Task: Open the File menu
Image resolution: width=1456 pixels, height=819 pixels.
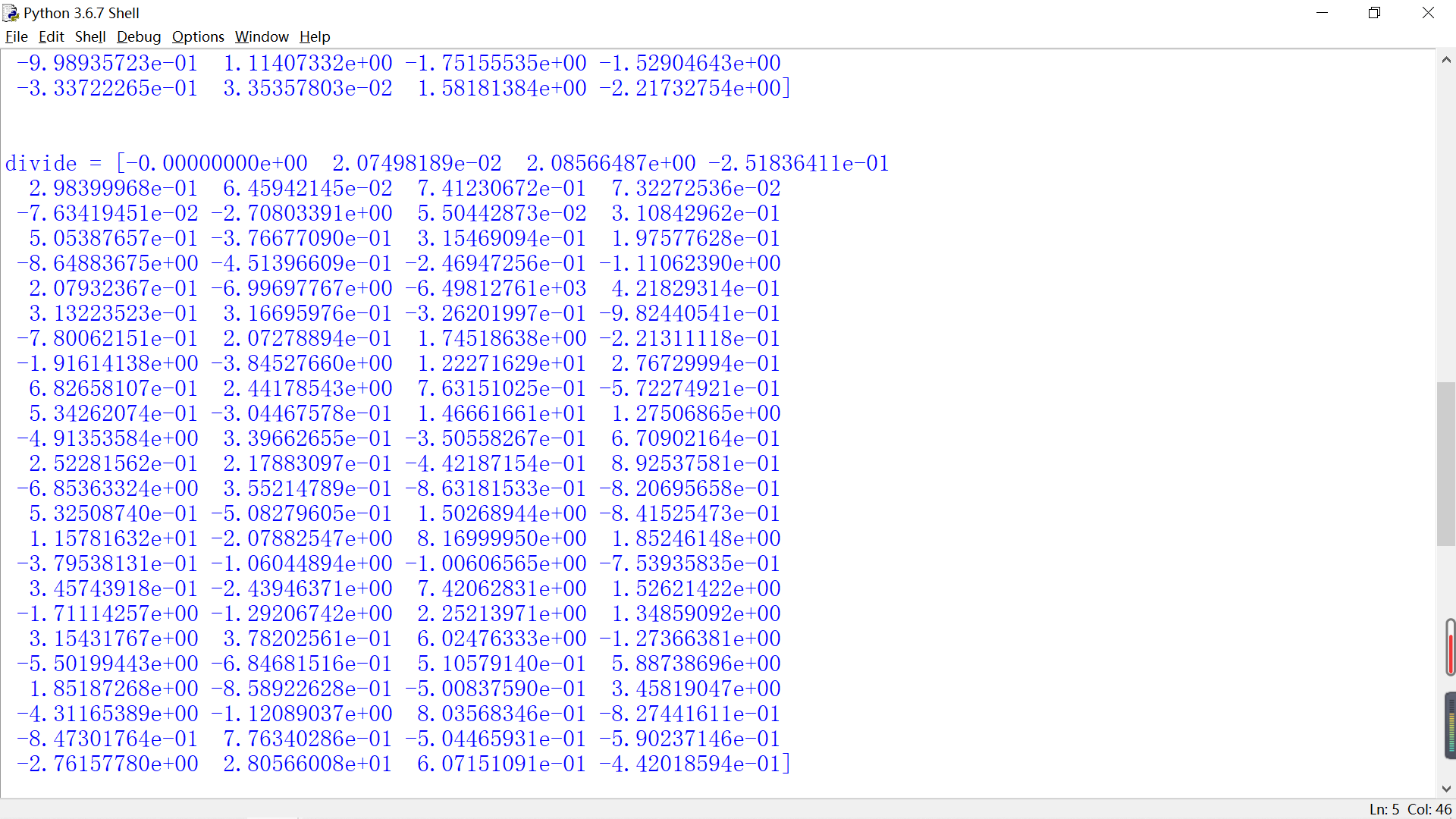Action: pos(17,36)
